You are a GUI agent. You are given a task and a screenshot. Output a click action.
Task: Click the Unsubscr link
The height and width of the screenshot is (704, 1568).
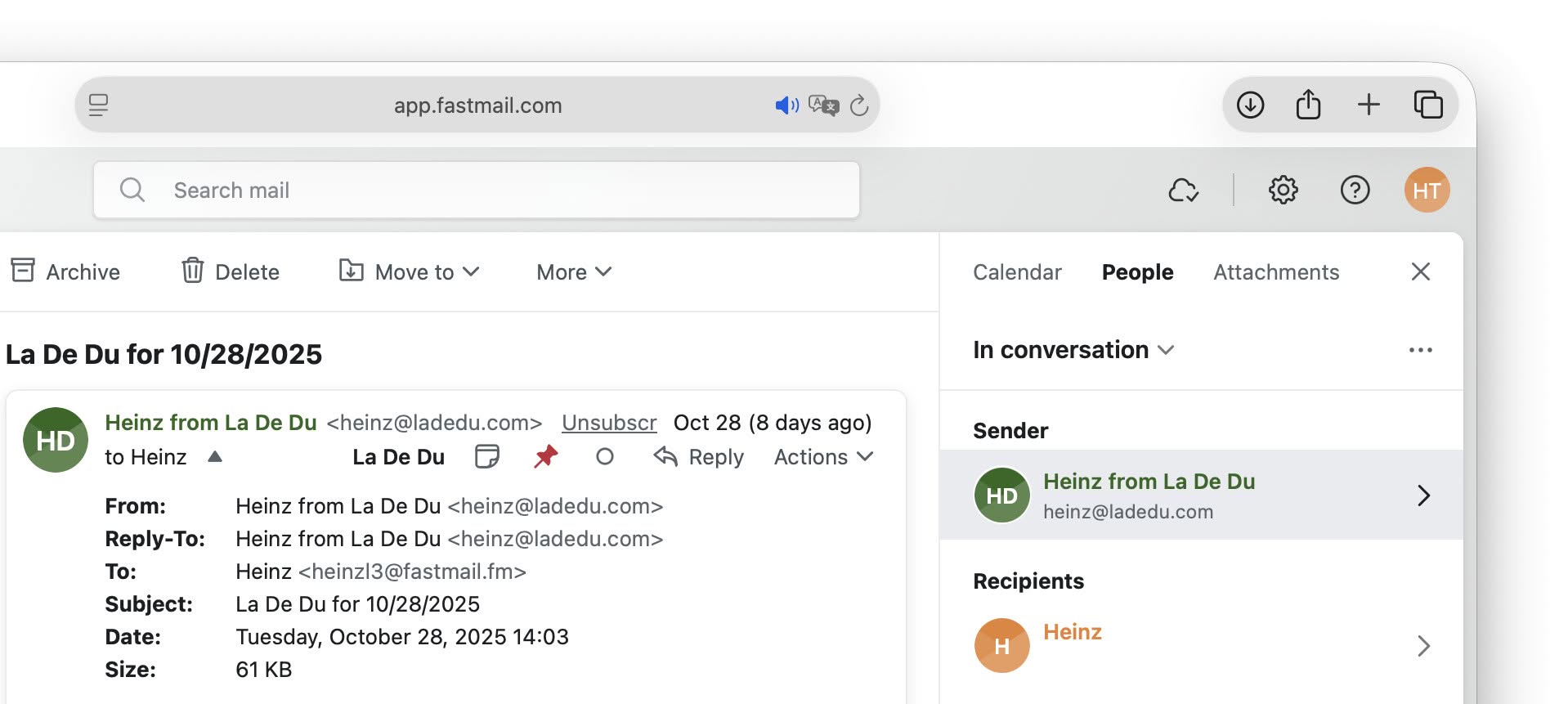[609, 423]
